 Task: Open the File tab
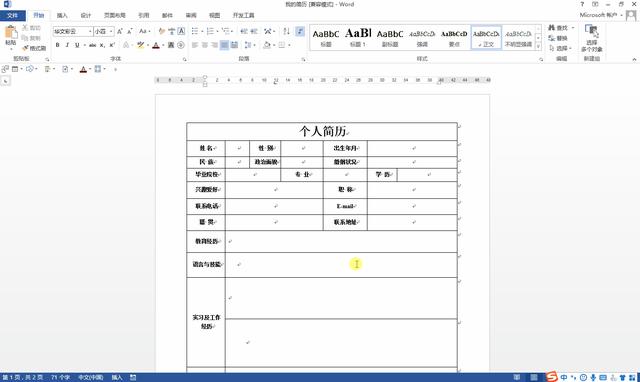coord(13,16)
